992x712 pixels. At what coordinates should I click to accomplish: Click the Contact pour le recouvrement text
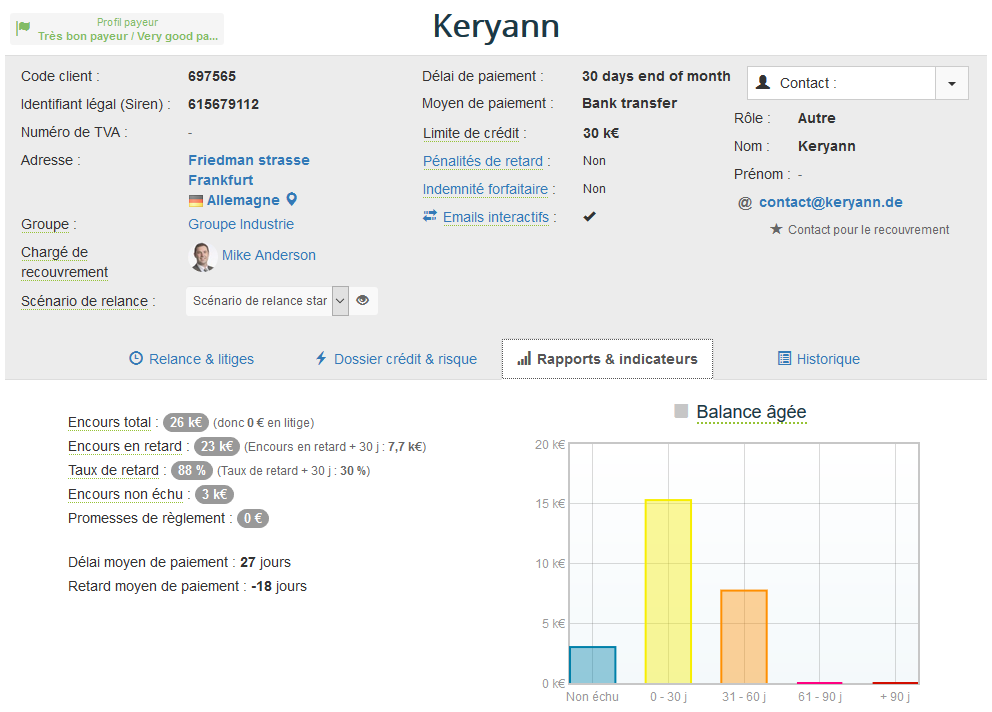coord(869,230)
